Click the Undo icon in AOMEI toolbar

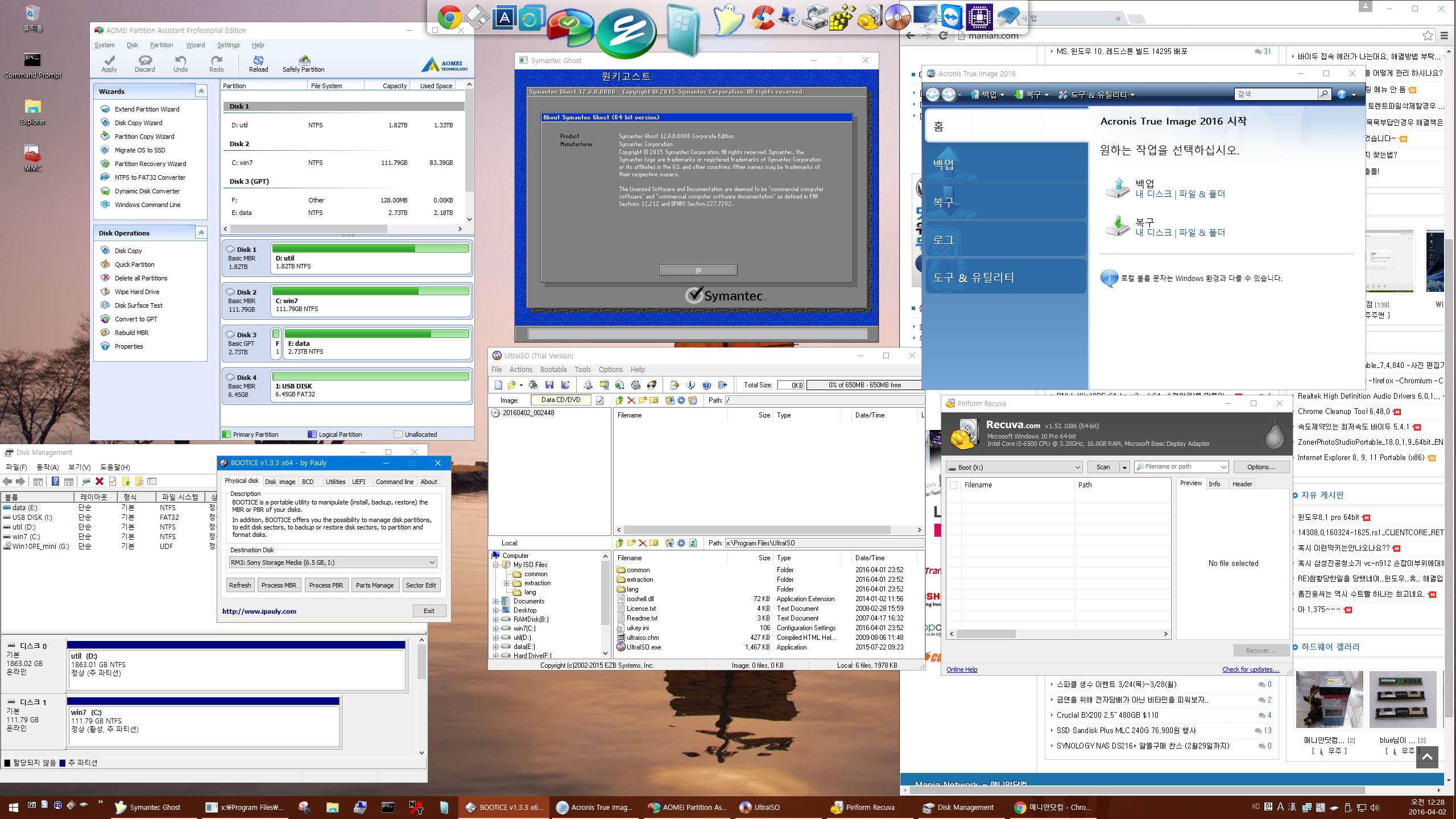(180, 63)
